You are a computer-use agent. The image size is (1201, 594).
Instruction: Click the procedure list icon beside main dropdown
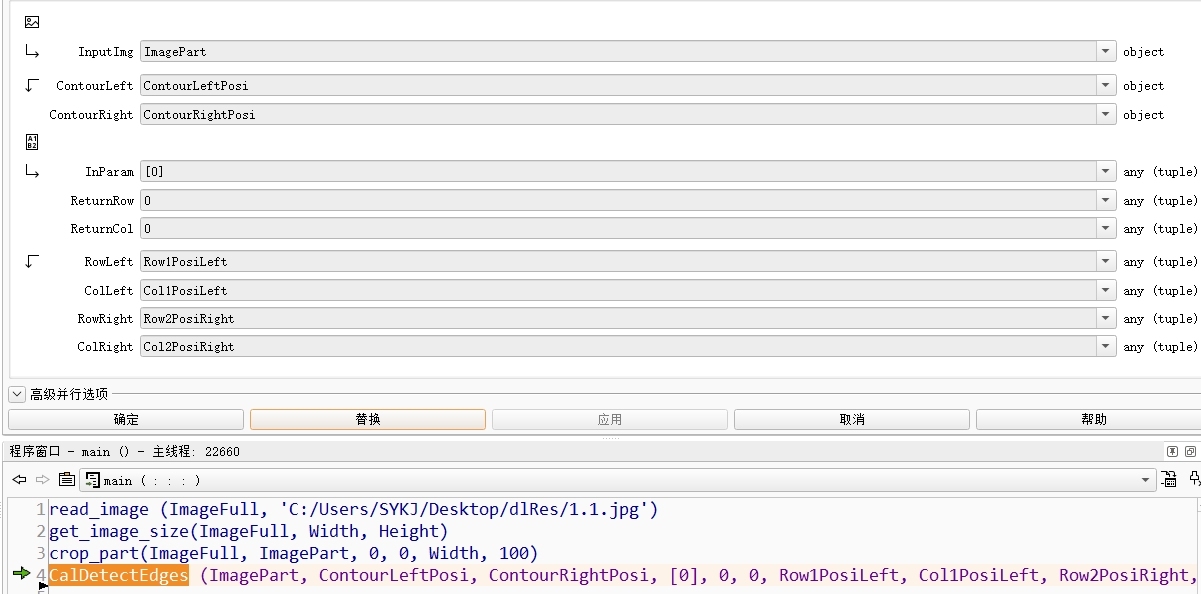pos(66,480)
